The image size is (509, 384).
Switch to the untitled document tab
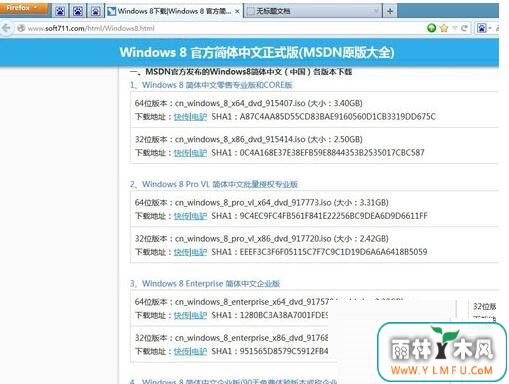pos(313,11)
